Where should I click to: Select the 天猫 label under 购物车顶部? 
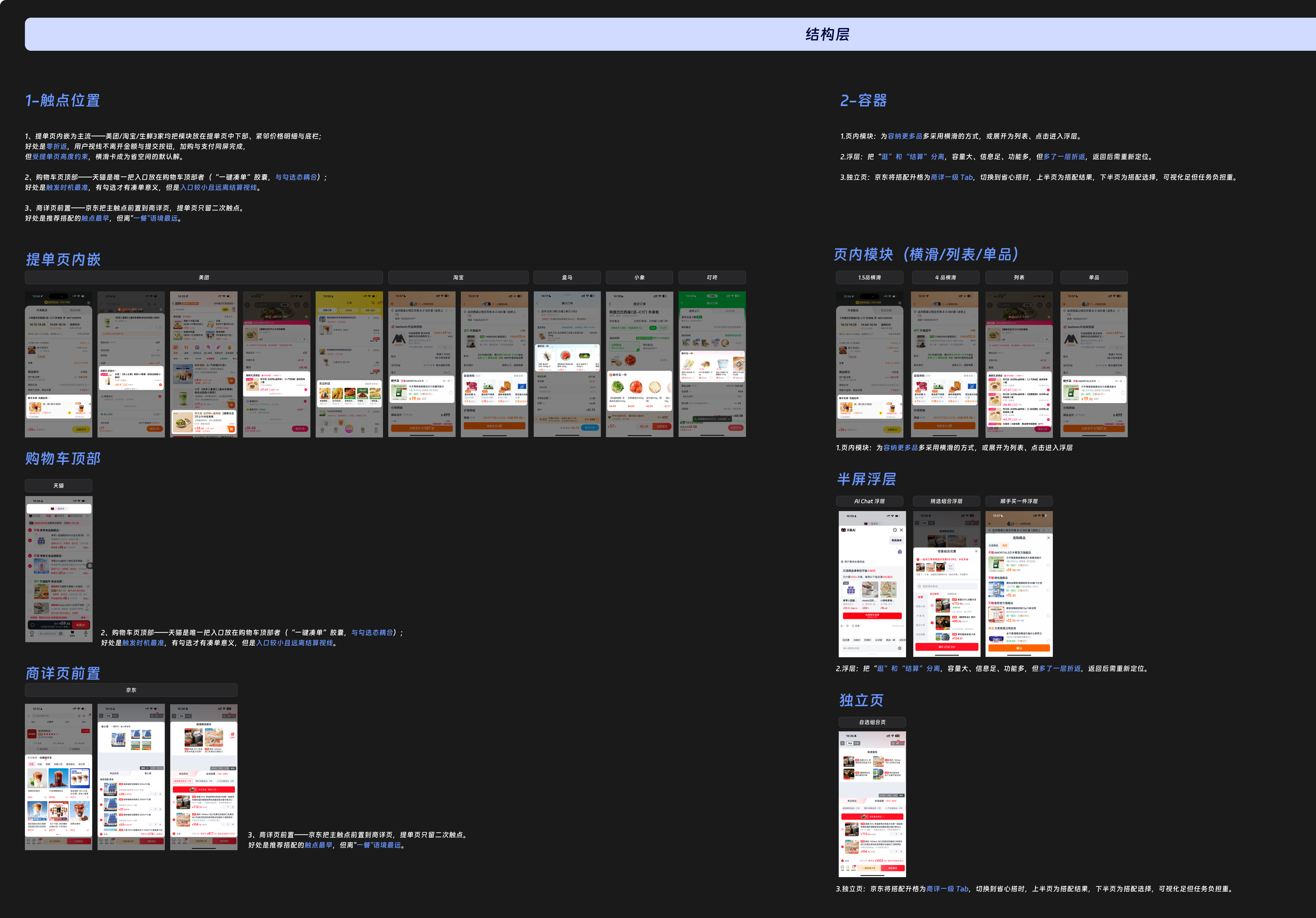(x=58, y=485)
